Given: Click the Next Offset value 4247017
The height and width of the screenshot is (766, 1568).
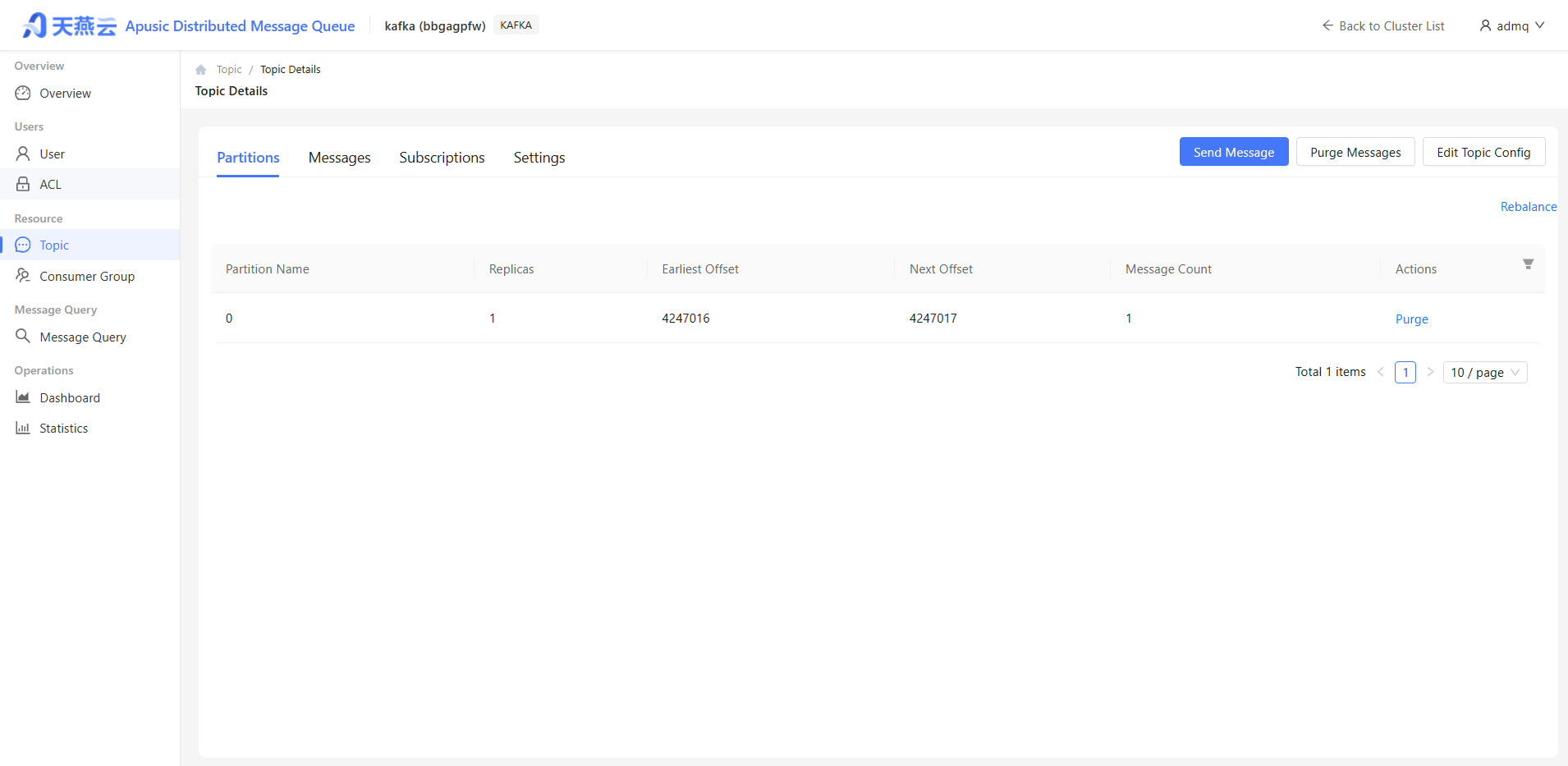Looking at the screenshot, I should click(933, 319).
